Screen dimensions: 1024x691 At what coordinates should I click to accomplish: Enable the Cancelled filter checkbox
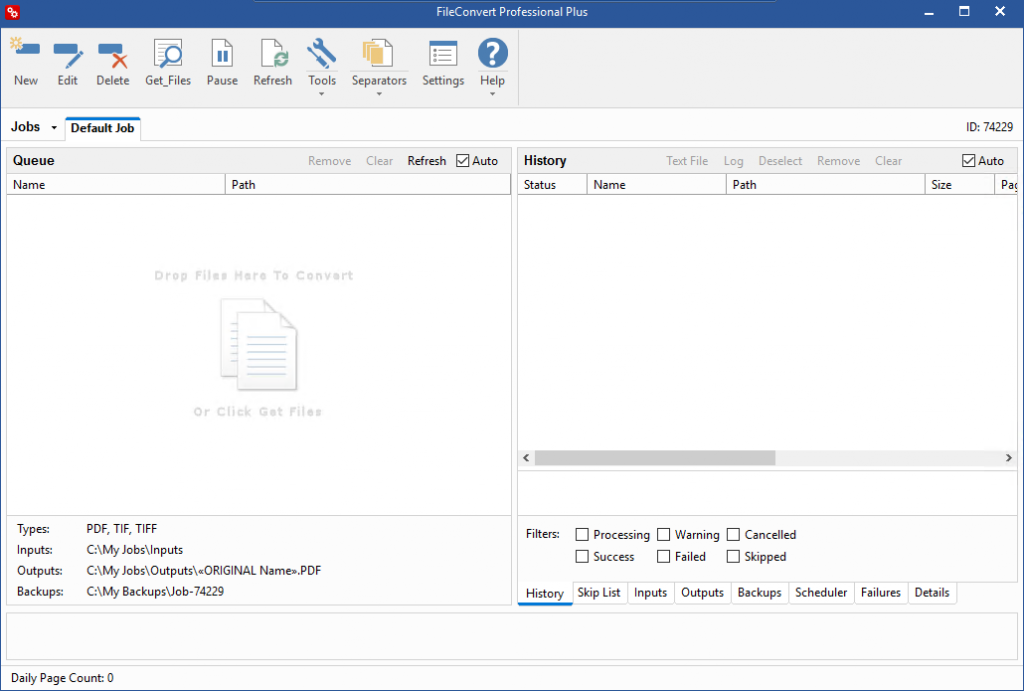(733, 535)
